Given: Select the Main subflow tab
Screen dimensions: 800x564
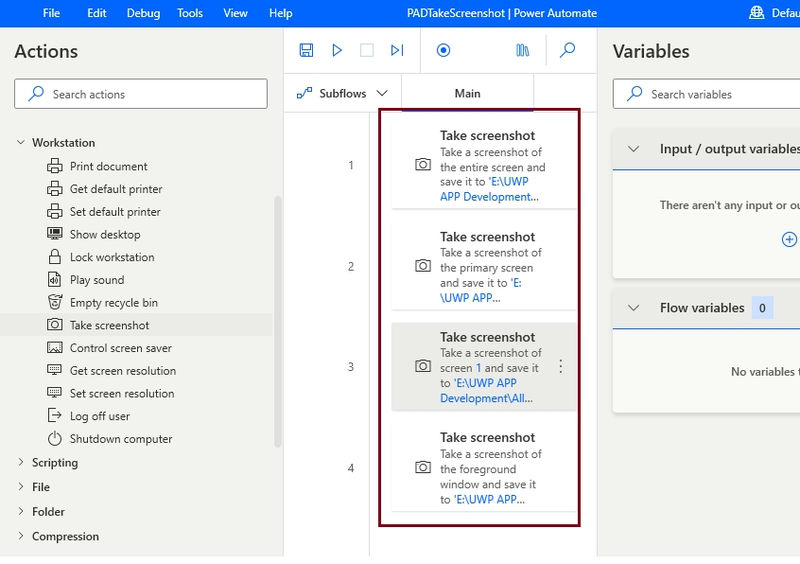Looking at the screenshot, I should click(x=467, y=94).
